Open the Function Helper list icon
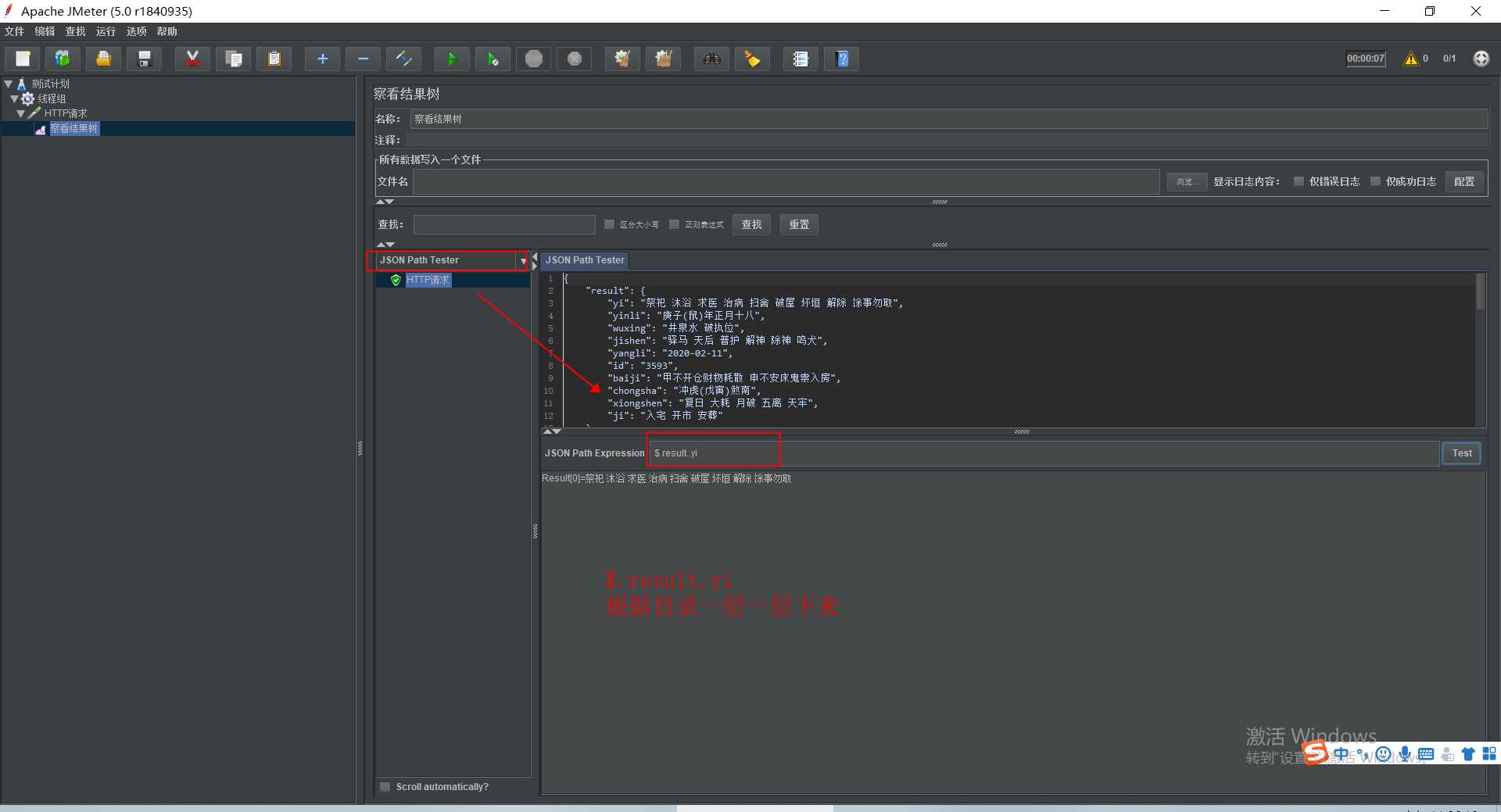1501x812 pixels. (x=801, y=59)
